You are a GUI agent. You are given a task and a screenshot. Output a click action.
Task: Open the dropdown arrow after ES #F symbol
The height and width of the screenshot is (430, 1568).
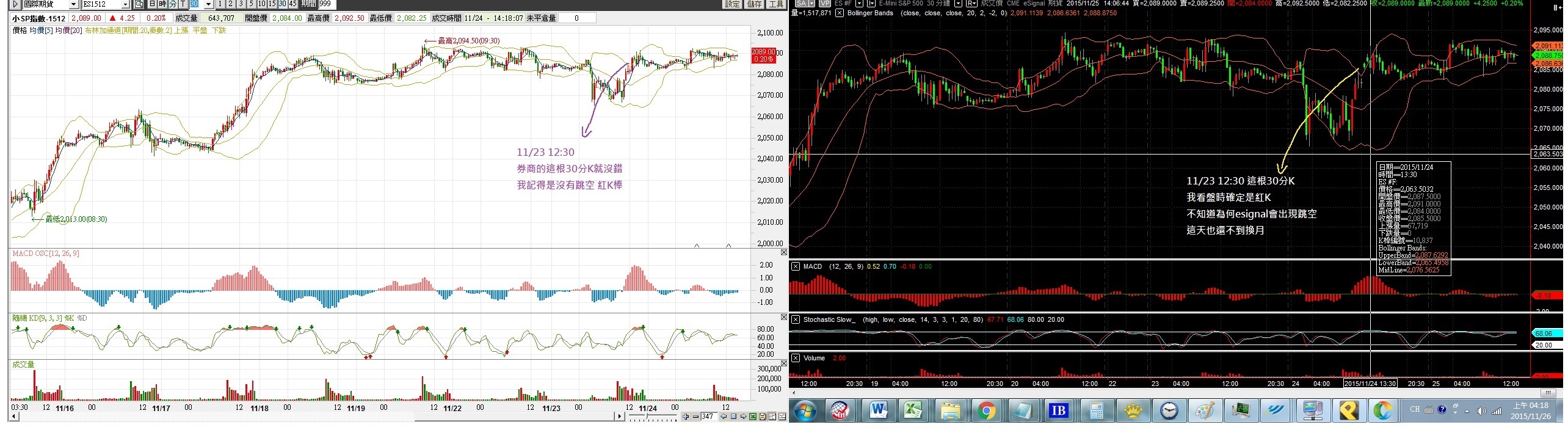(859, 3)
